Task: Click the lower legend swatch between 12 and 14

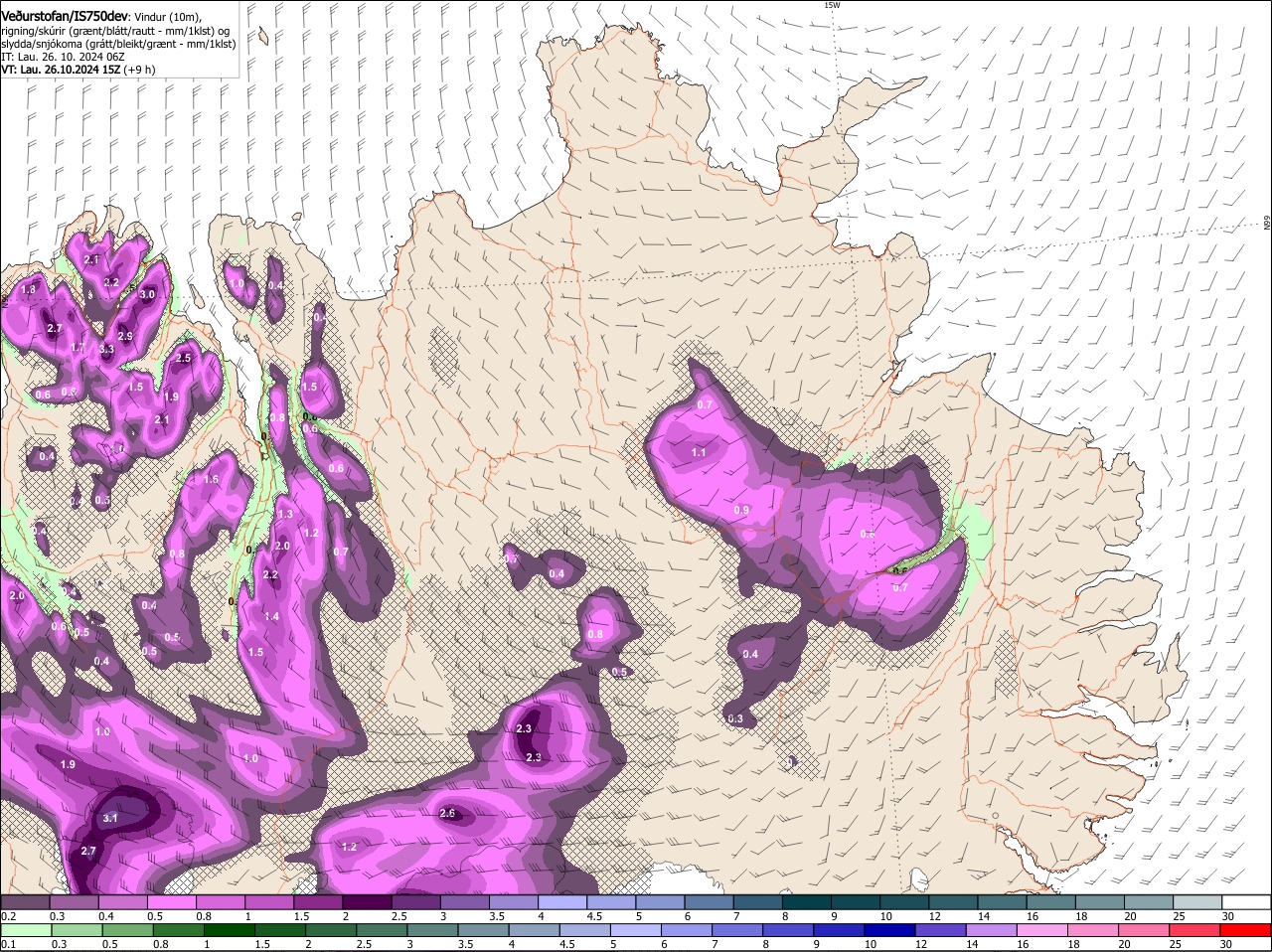Action: pyautogui.click(x=940, y=930)
